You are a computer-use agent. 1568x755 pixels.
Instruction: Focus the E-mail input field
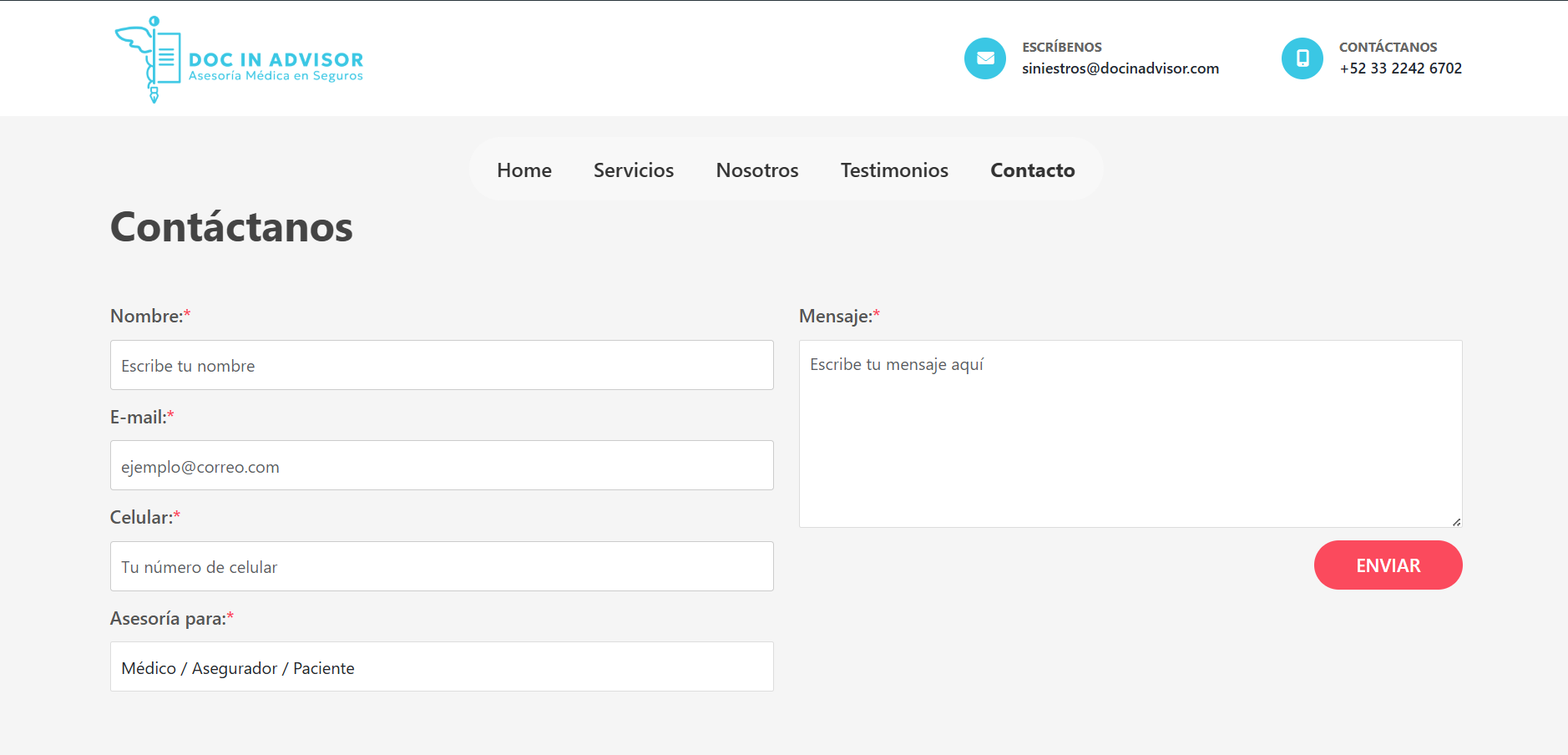442,465
